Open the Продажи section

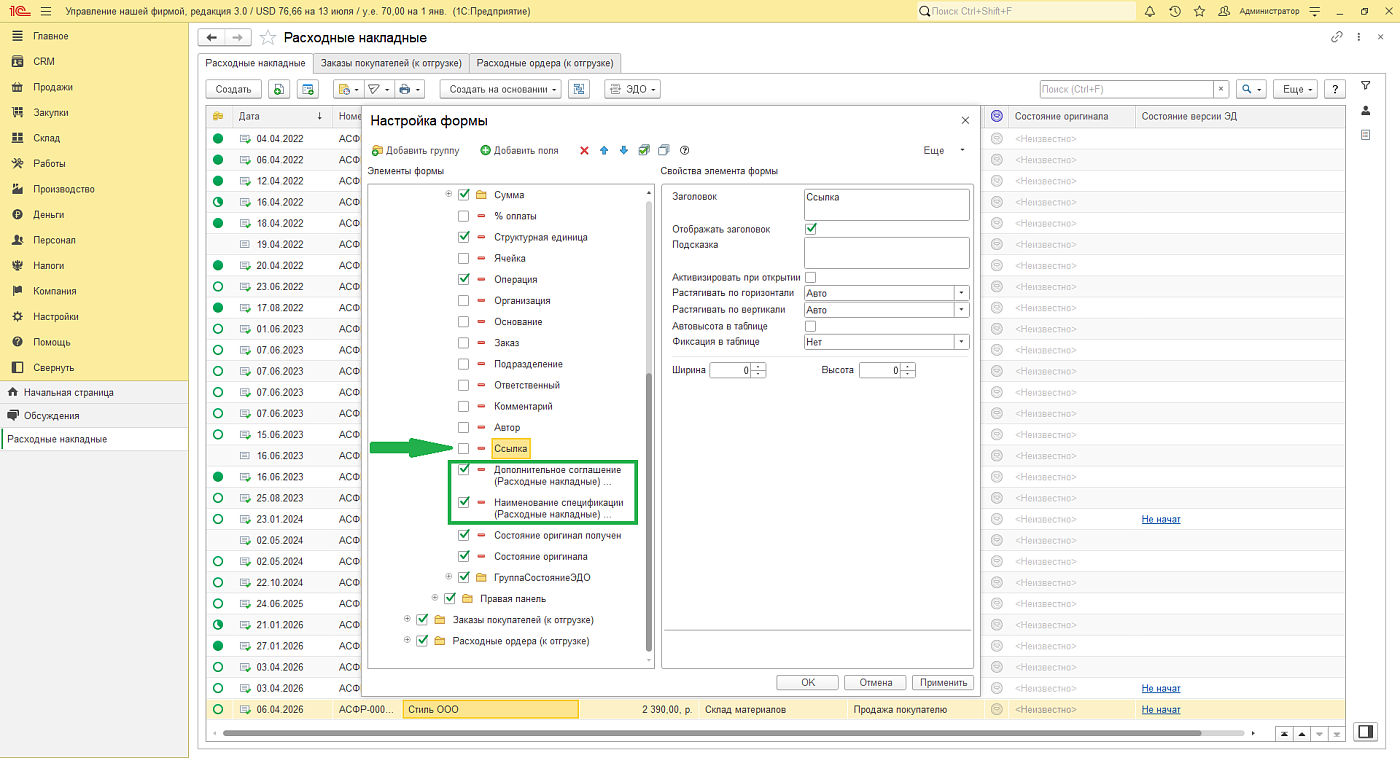52,87
